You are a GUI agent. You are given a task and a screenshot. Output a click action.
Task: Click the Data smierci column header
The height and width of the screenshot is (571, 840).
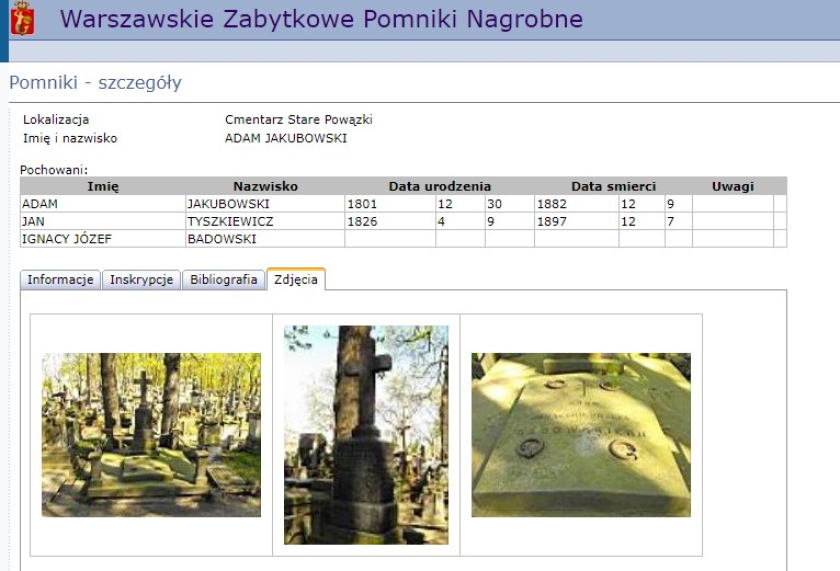coord(613,186)
